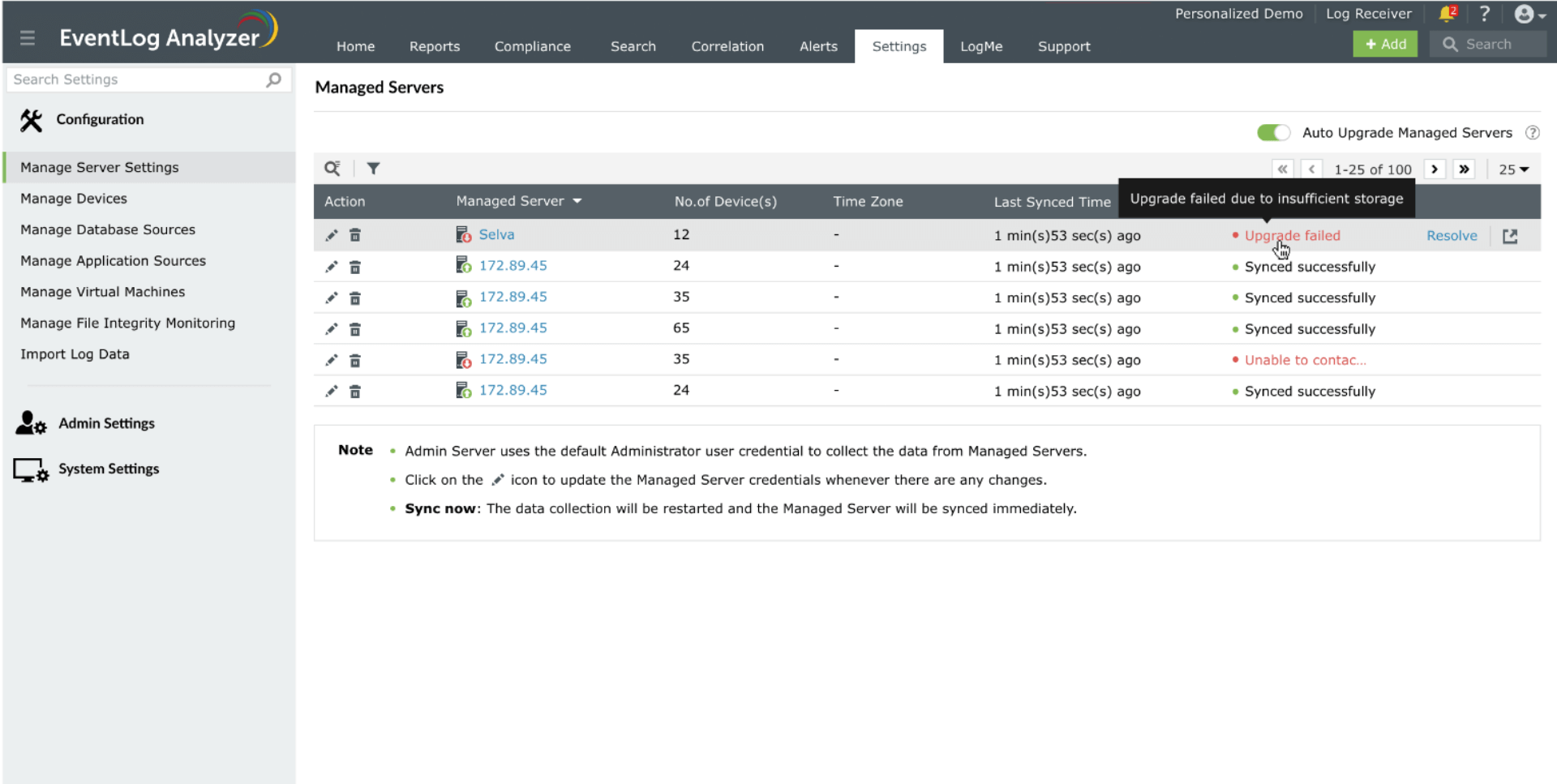Click the Personalized Demo link
Image resolution: width=1557 pixels, height=784 pixels.
(1238, 14)
